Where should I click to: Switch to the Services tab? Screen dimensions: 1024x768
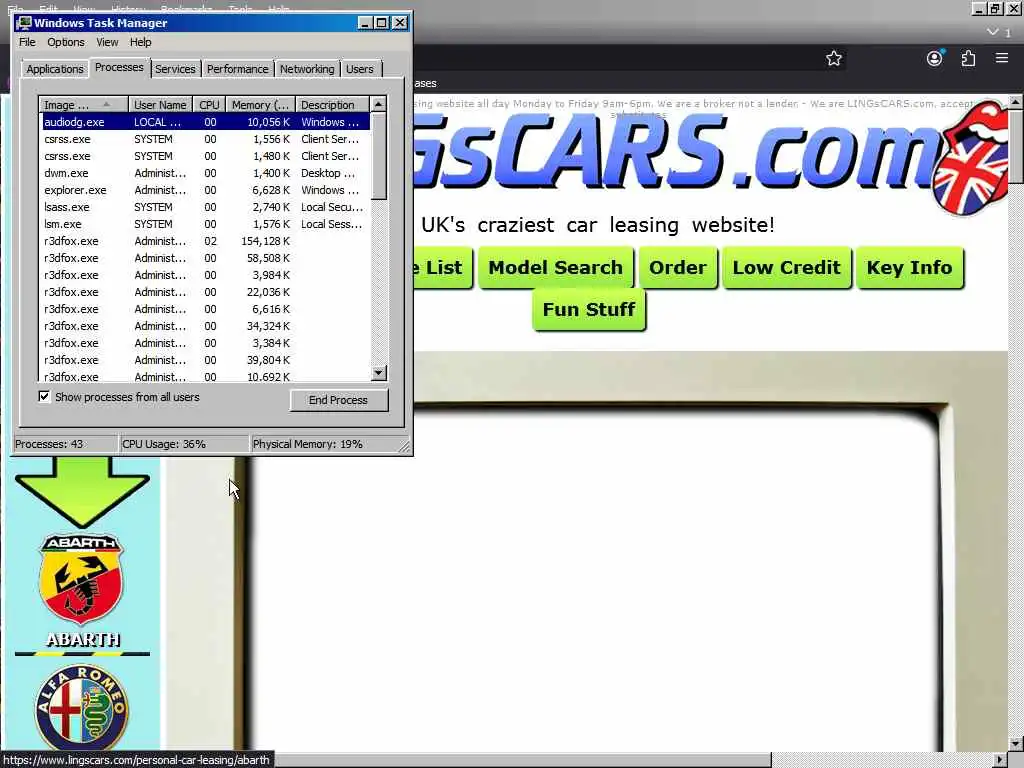click(x=175, y=69)
